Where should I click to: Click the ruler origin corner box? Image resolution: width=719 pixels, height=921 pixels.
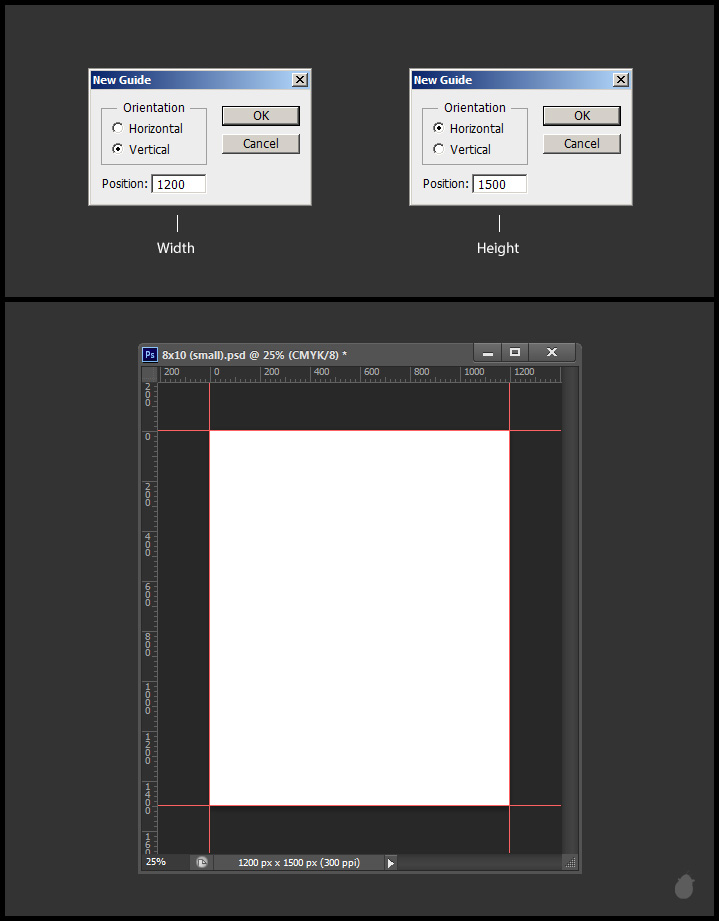(150, 374)
